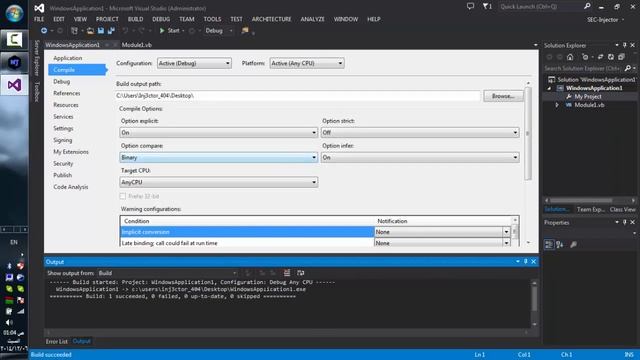Switch to the Class View tab

click(622, 209)
